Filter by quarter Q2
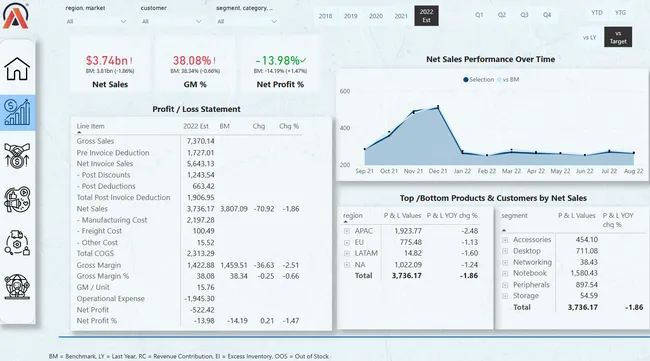The width and height of the screenshot is (650, 361). coord(502,15)
